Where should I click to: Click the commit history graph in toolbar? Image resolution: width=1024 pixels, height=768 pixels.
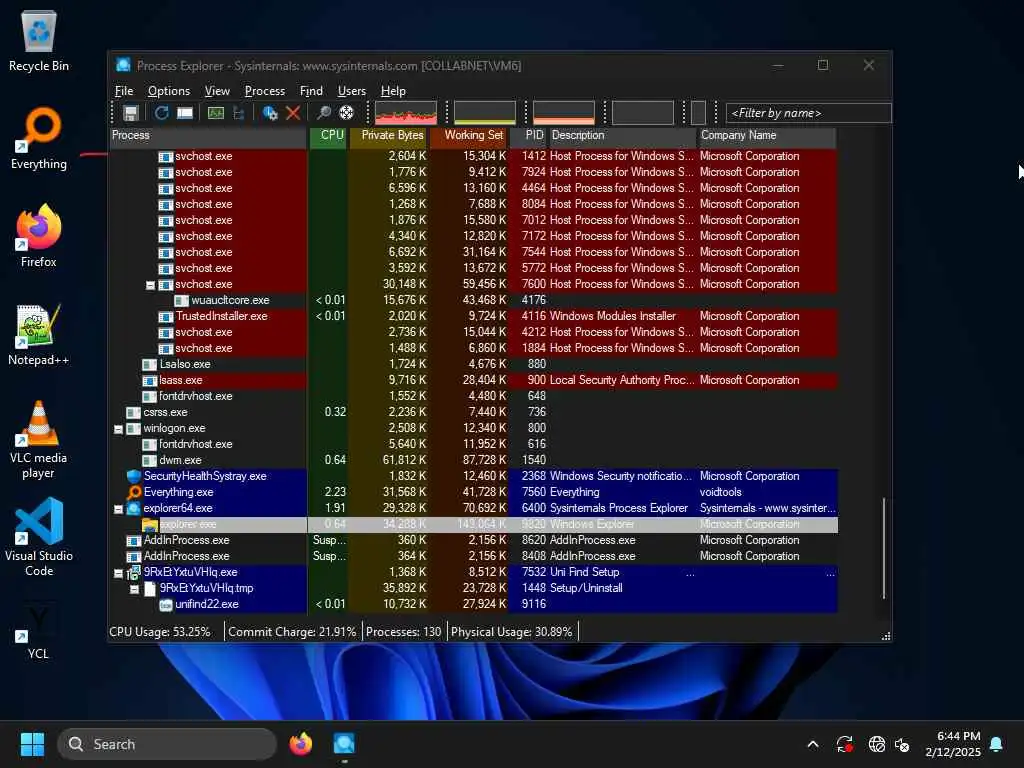[x=485, y=112]
